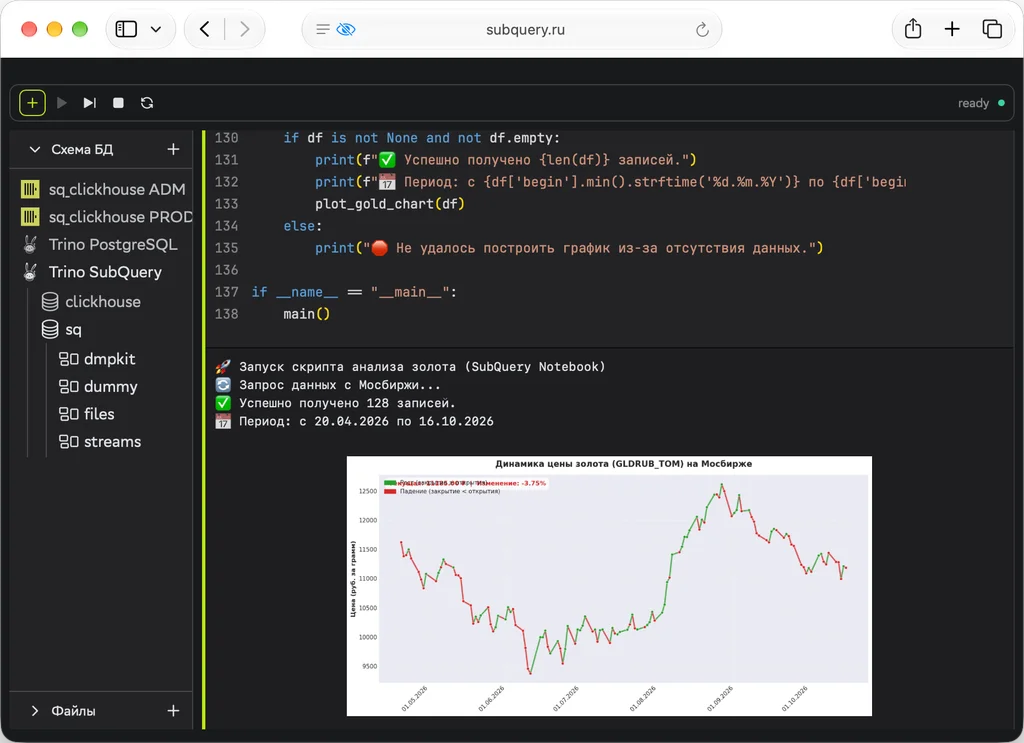Screen dimensions: 1024x743
Task: Open the streams schema
Action: pyautogui.click(x=112, y=442)
